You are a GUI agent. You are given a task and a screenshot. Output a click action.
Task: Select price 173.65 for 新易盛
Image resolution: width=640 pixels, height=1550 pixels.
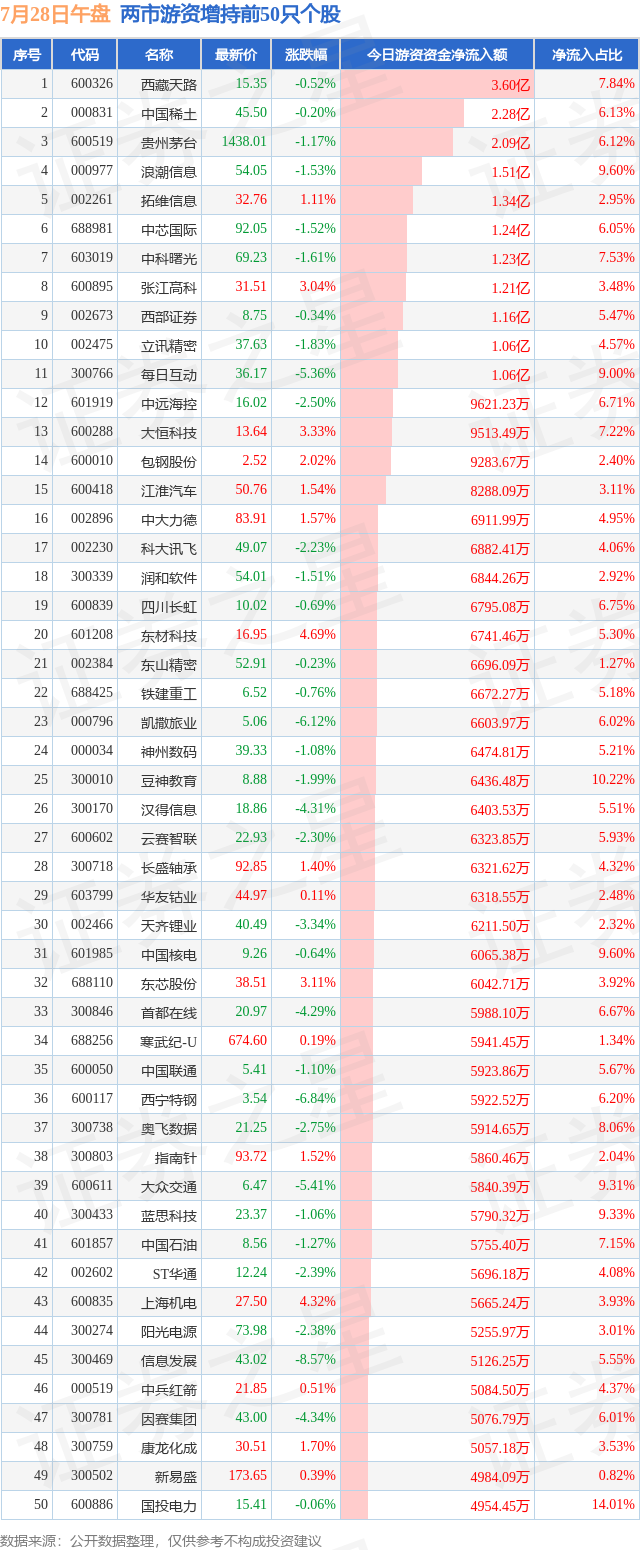[248, 1477]
